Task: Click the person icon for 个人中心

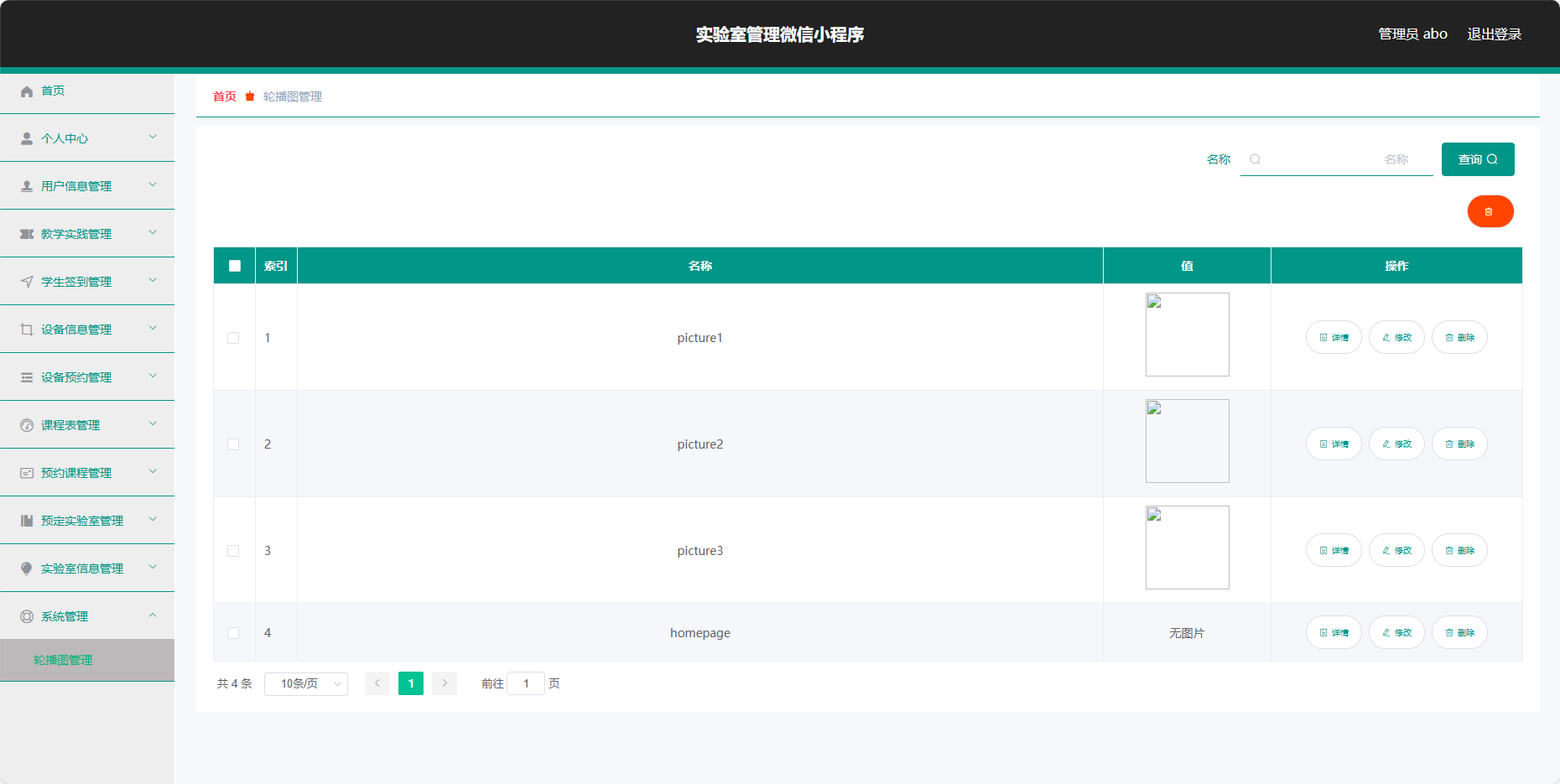Action: click(x=27, y=138)
